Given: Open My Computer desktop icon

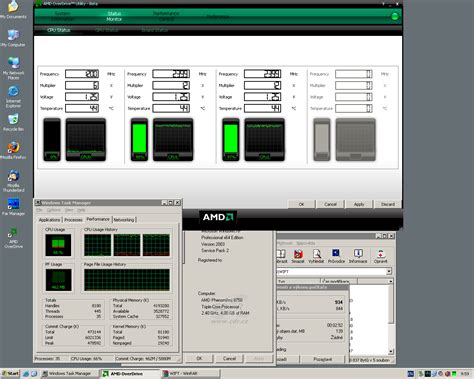Looking at the screenshot, I should click(13, 38).
